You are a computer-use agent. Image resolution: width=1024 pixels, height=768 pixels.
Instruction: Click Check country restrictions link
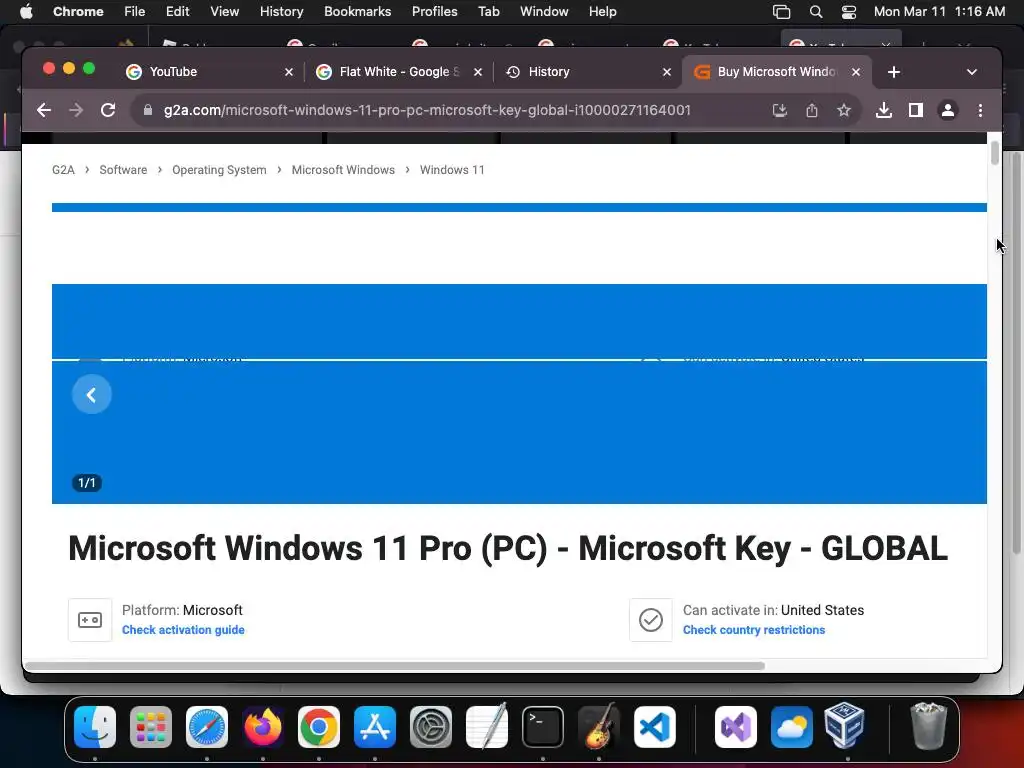tap(754, 630)
